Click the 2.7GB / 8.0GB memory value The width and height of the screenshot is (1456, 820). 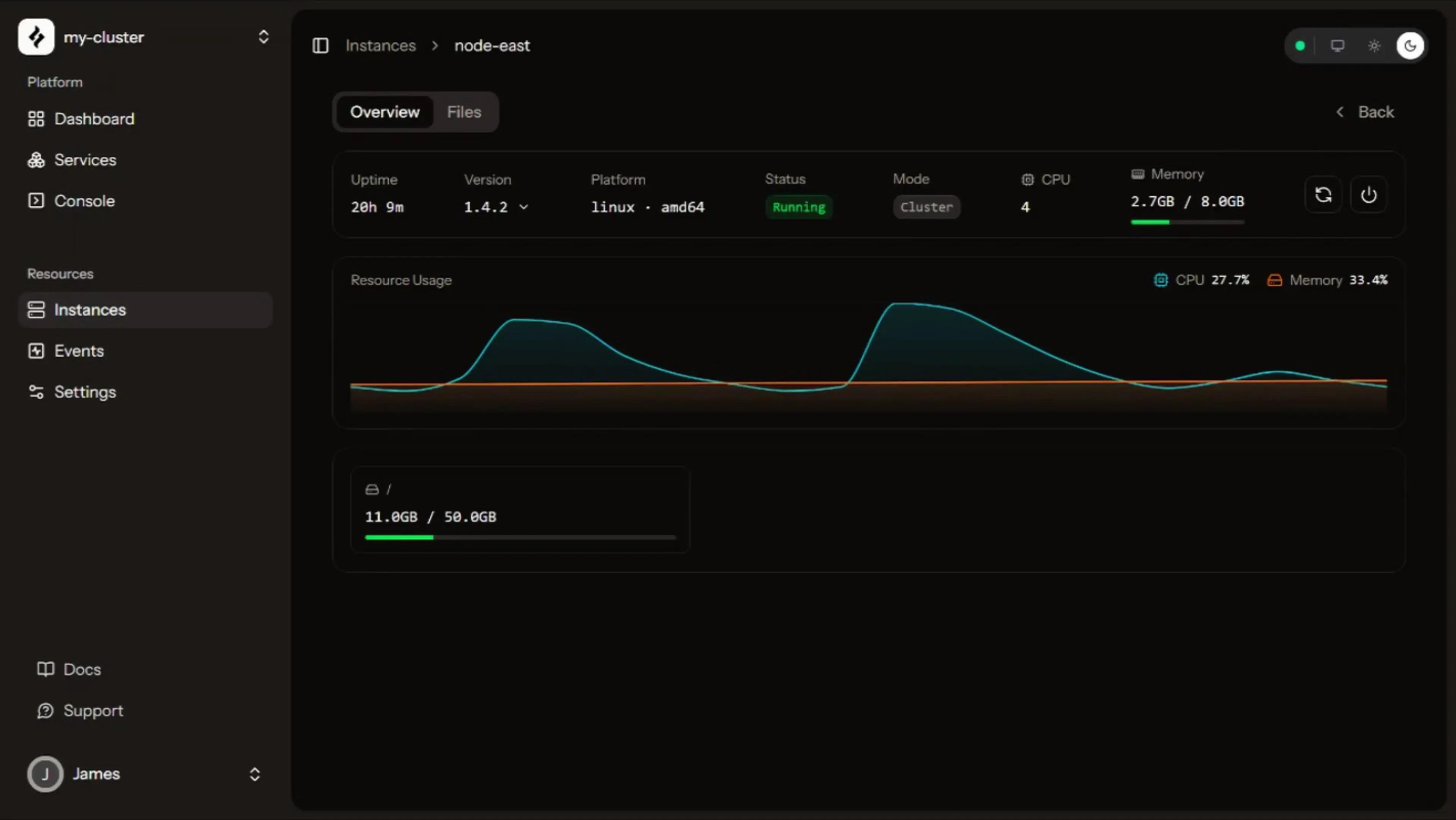coord(1188,201)
